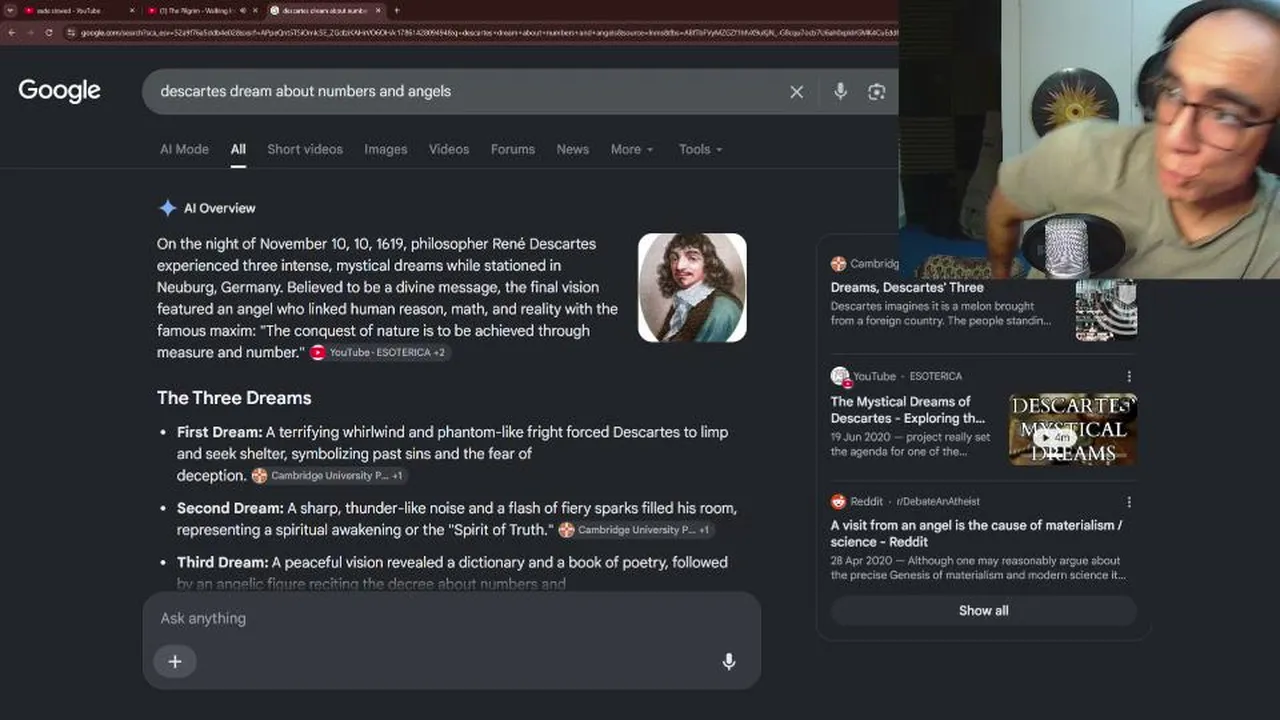Open the options menu for the ESOTERICA YouTube result
Screen dimensions: 1280x720
click(x=1129, y=377)
